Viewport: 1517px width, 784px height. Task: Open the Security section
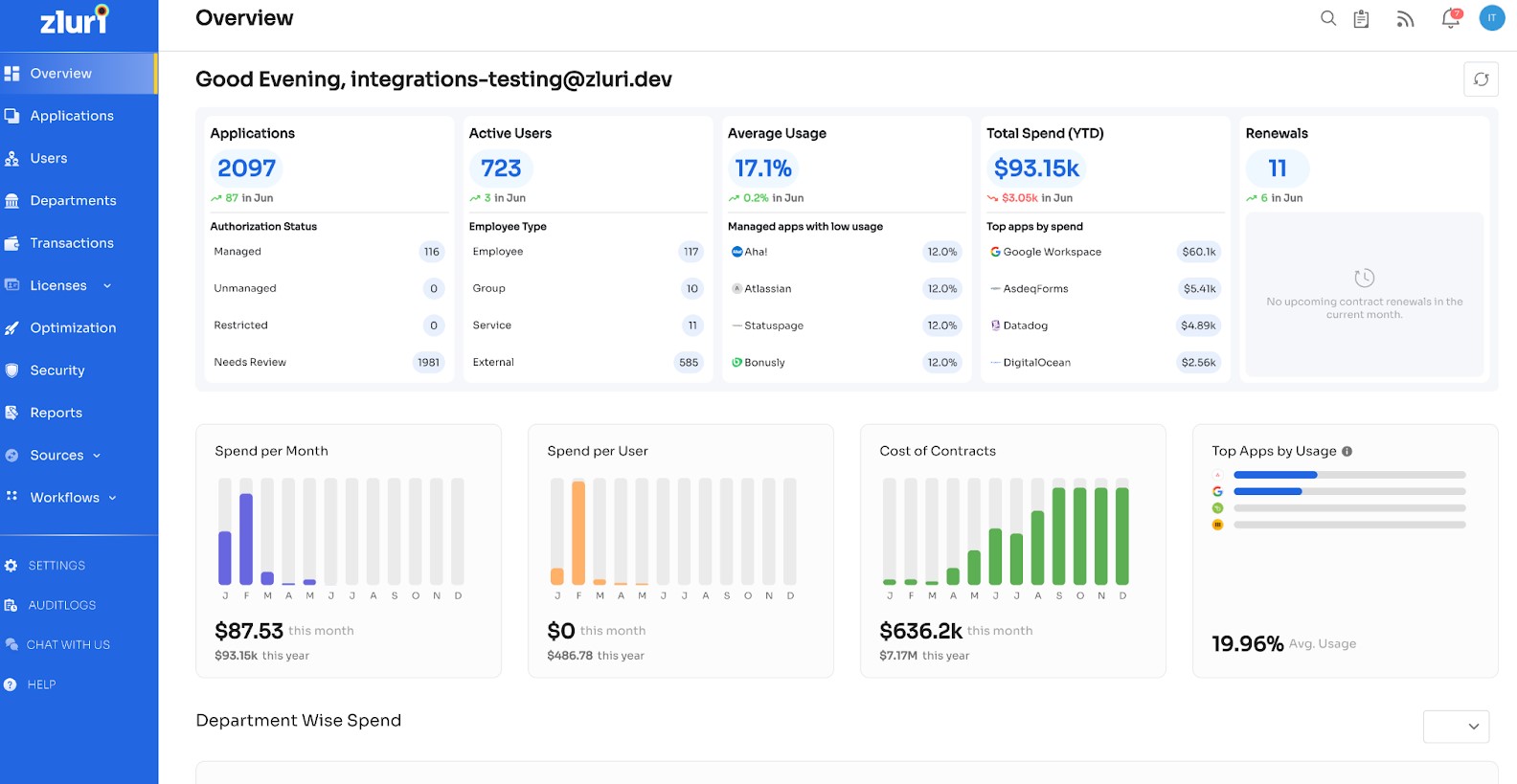pyautogui.click(x=57, y=370)
